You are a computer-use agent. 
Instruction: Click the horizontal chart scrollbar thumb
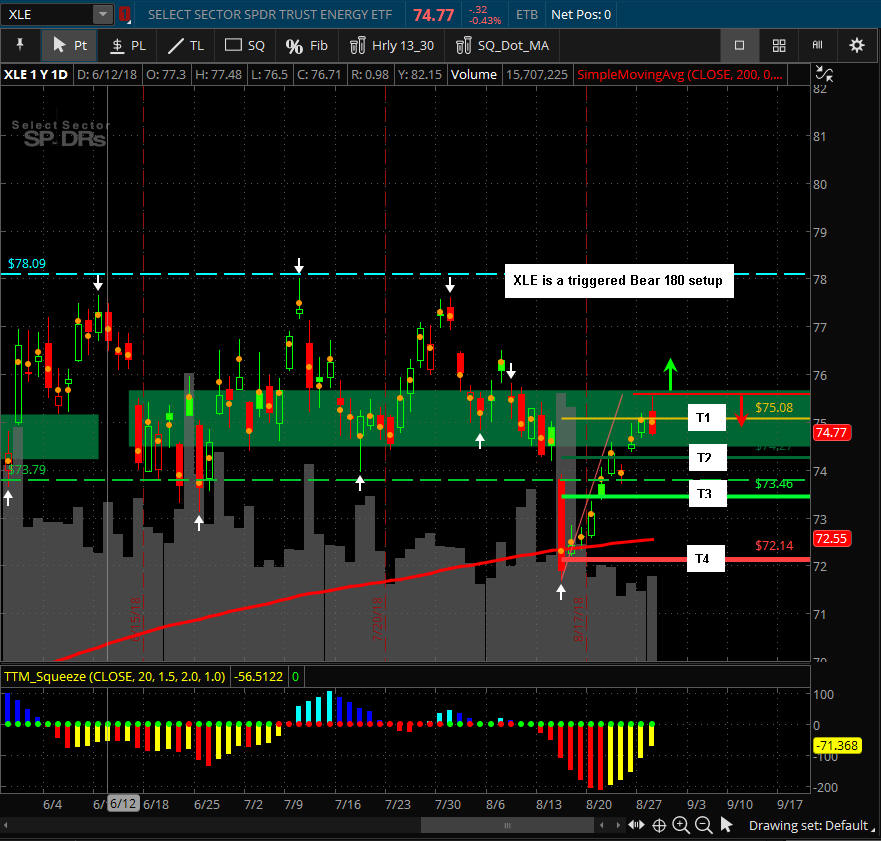(x=507, y=825)
